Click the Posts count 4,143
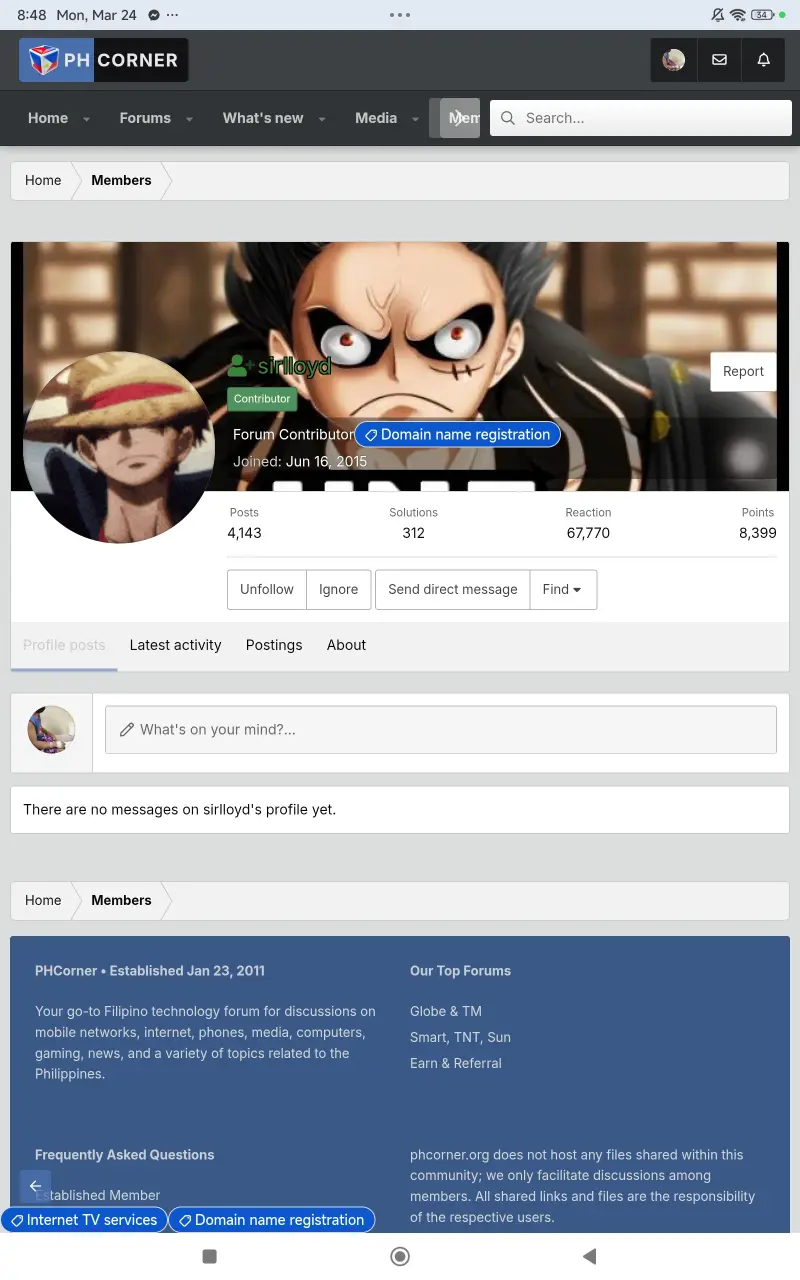This screenshot has height=1280, width=800. tap(244, 533)
